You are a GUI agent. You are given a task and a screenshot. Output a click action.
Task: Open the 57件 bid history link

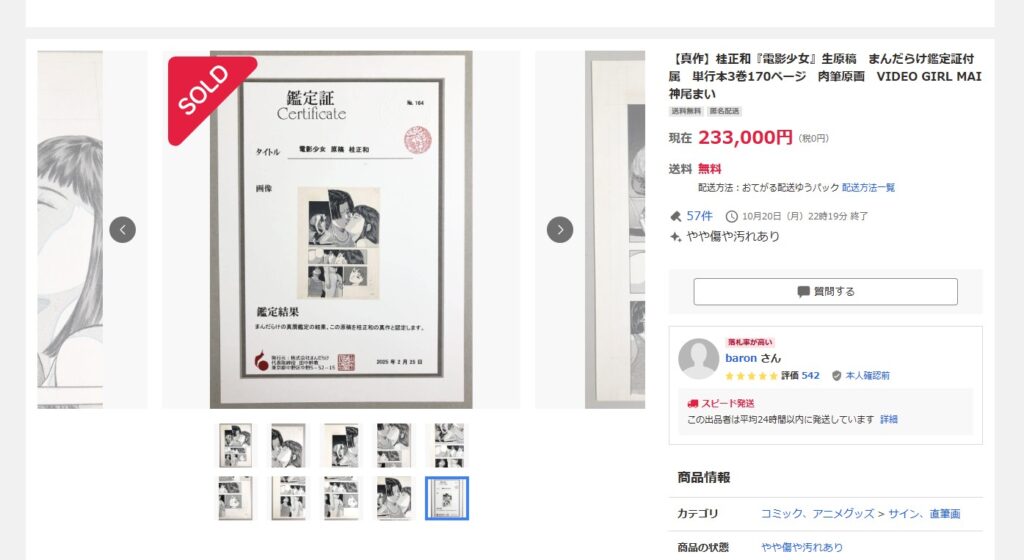[x=699, y=216]
